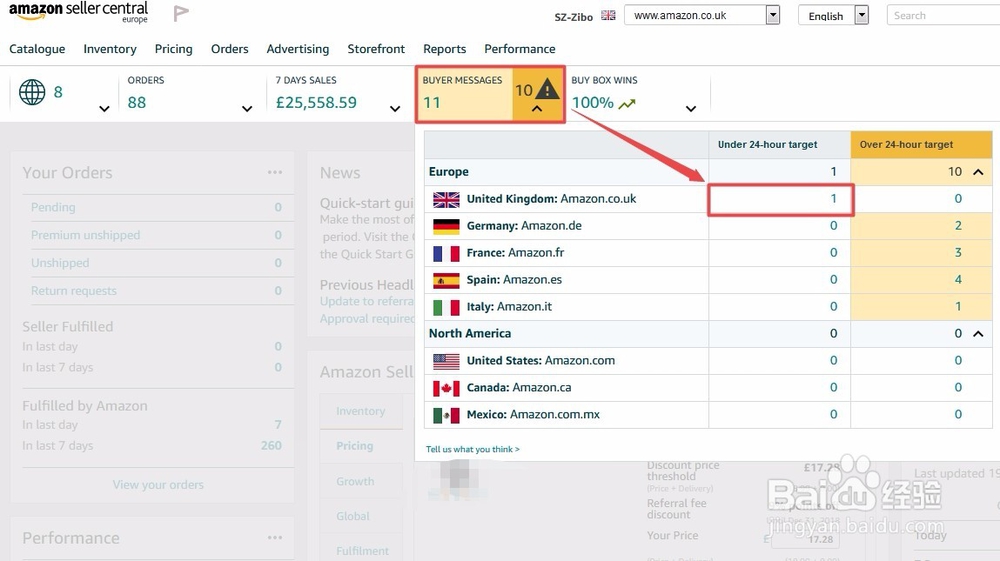Open the Catalogue menu

coord(37,49)
